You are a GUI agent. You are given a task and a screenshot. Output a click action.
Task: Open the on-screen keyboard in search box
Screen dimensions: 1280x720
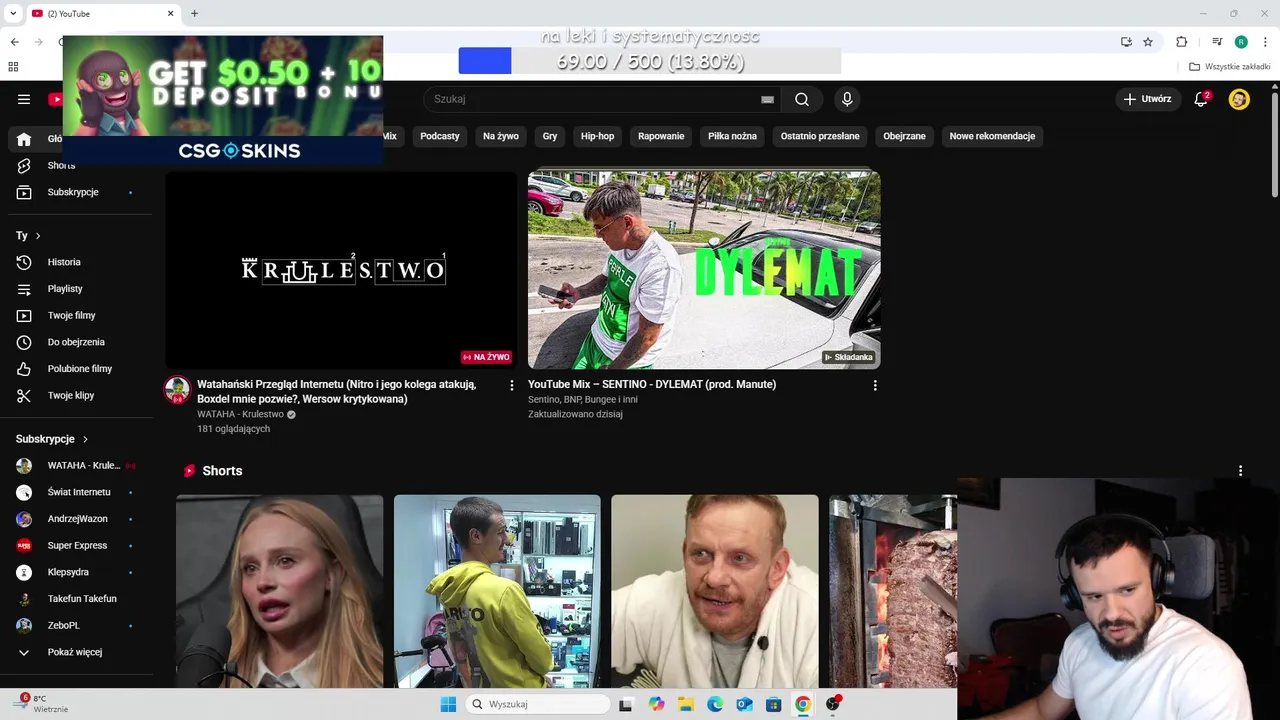(x=767, y=99)
